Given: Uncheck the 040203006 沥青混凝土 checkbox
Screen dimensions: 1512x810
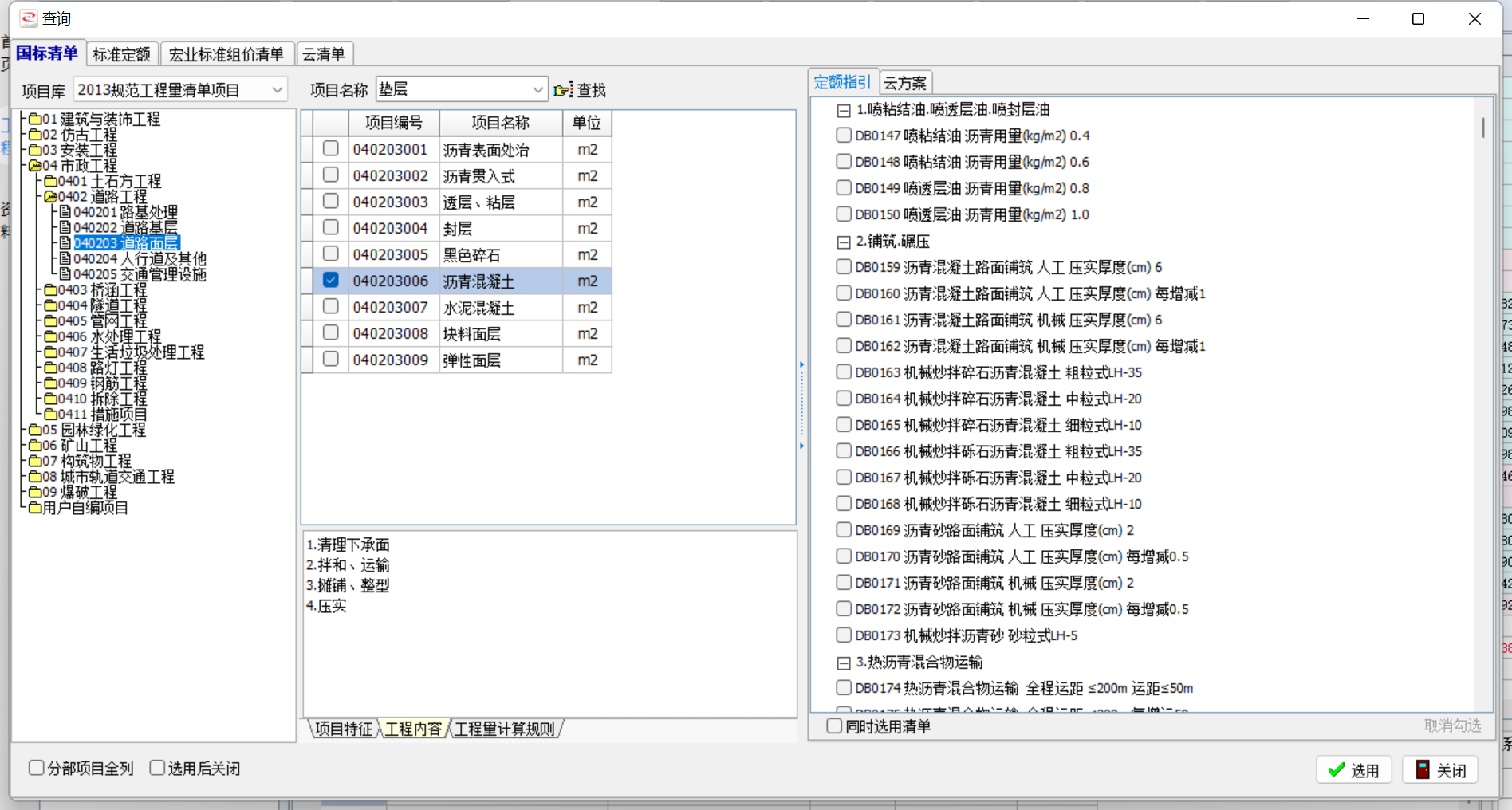Looking at the screenshot, I should point(331,280).
